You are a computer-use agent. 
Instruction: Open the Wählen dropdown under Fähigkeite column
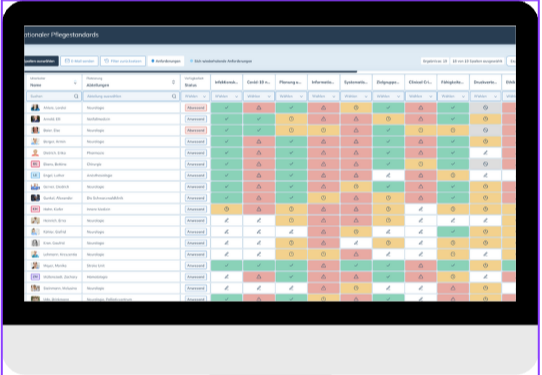pyautogui.click(x=453, y=96)
